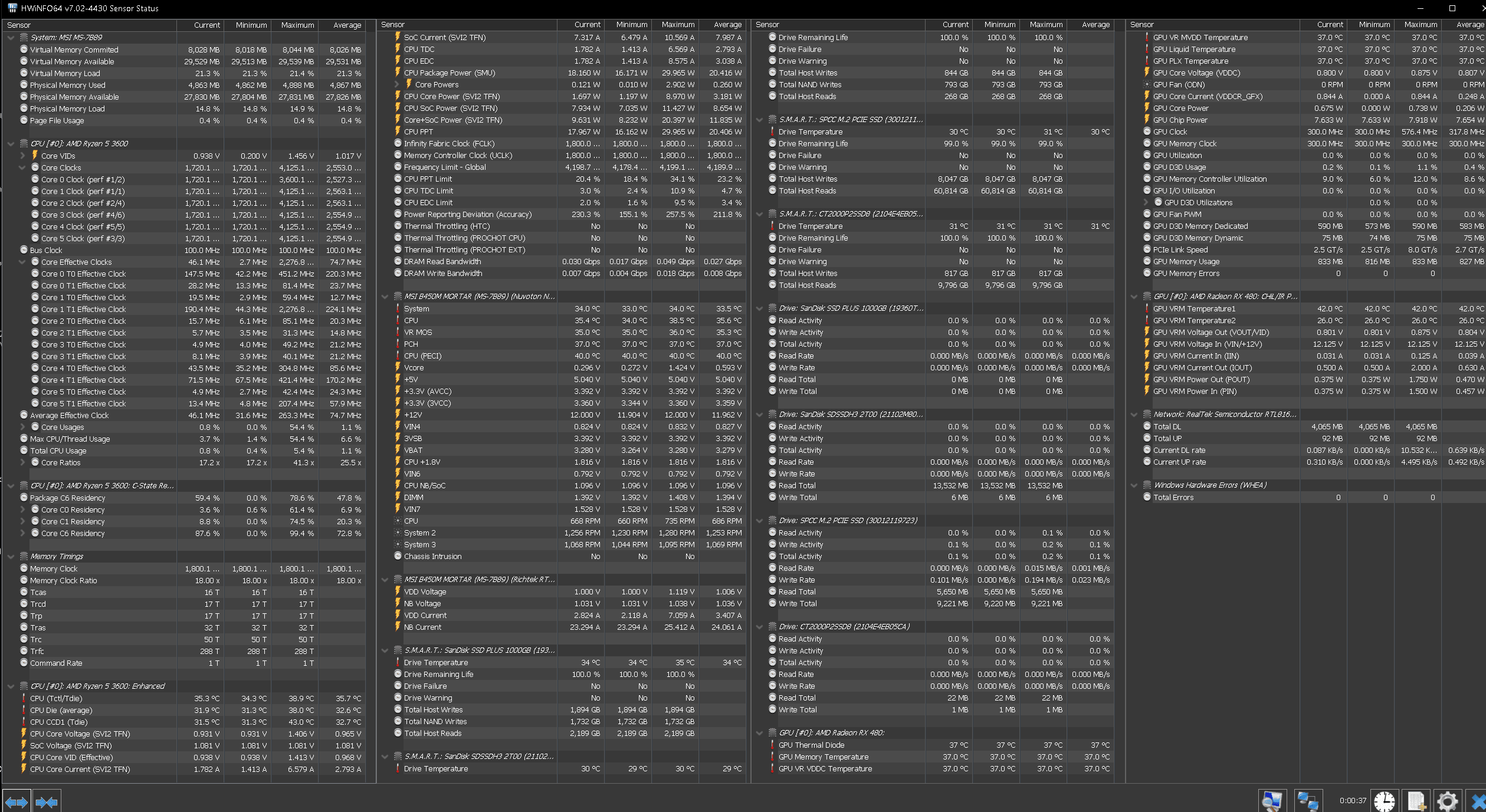Open the remote network computers icon
The height and width of the screenshot is (812, 1486).
pos(1308,801)
